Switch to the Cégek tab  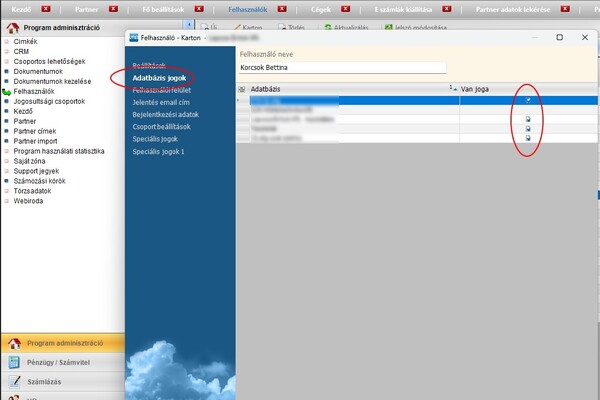pos(321,9)
